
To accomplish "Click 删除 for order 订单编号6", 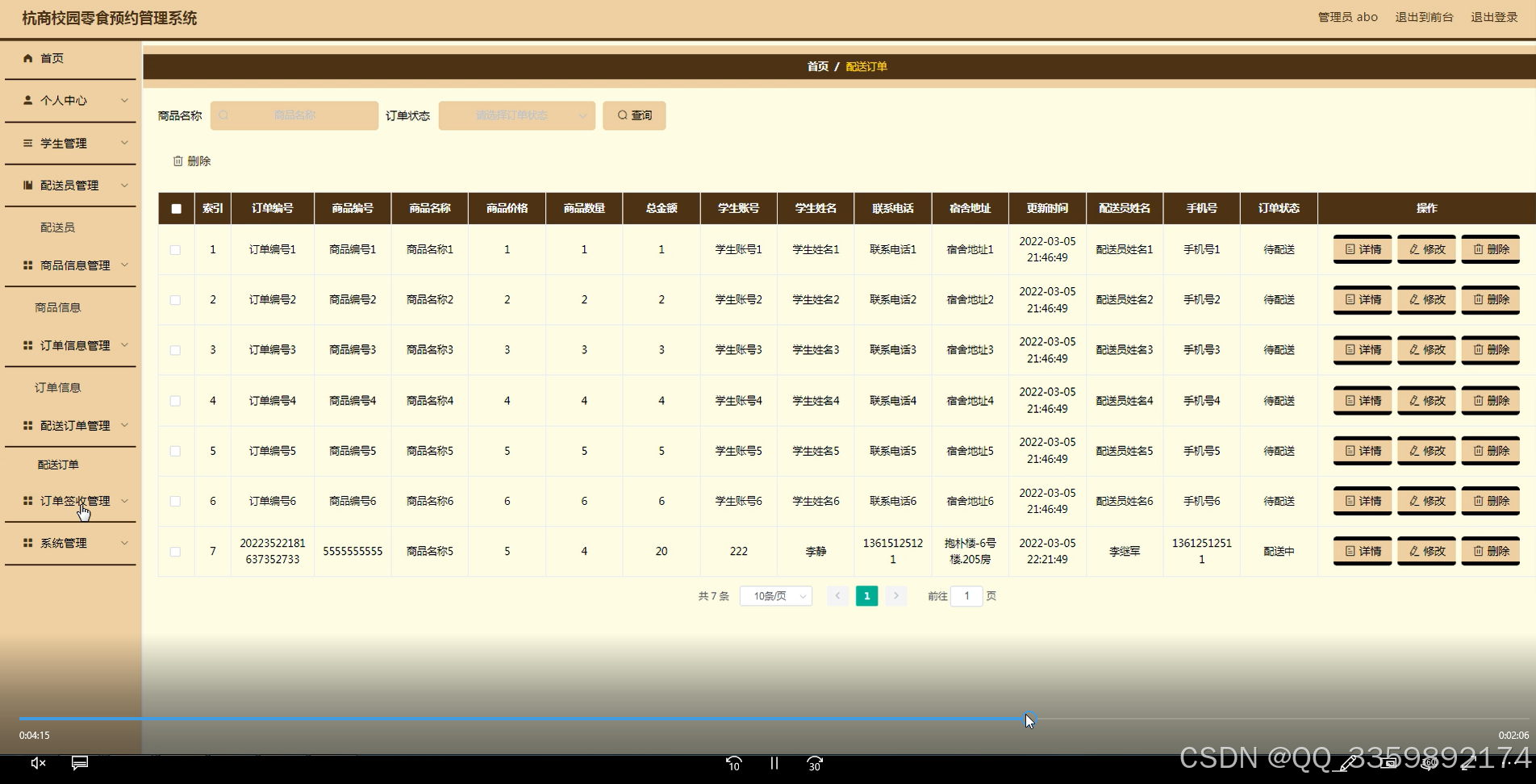I will point(1491,501).
